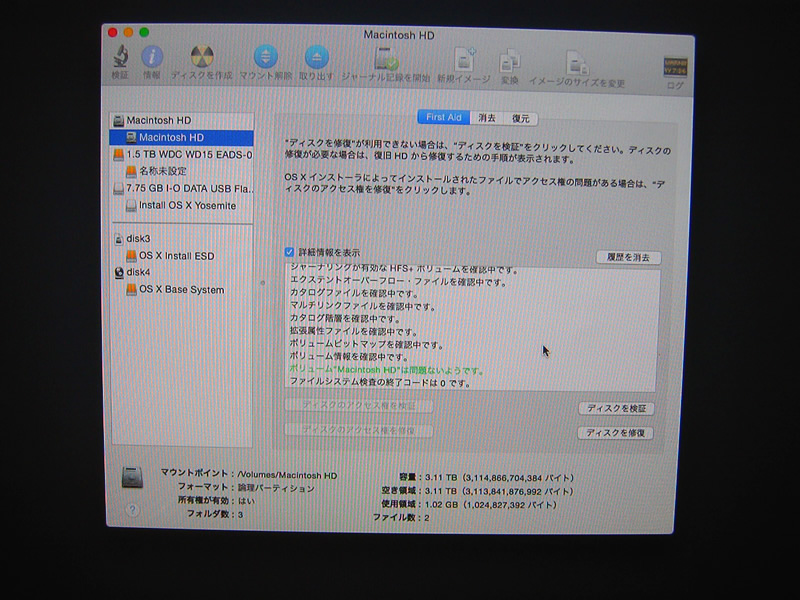Click ジャーナル記録を開始 toolbar icon
800x600 pixels.
coord(385,59)
